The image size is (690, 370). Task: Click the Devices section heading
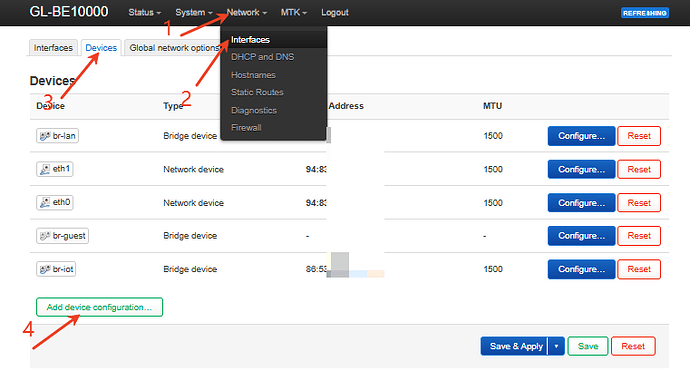[52, 81]
